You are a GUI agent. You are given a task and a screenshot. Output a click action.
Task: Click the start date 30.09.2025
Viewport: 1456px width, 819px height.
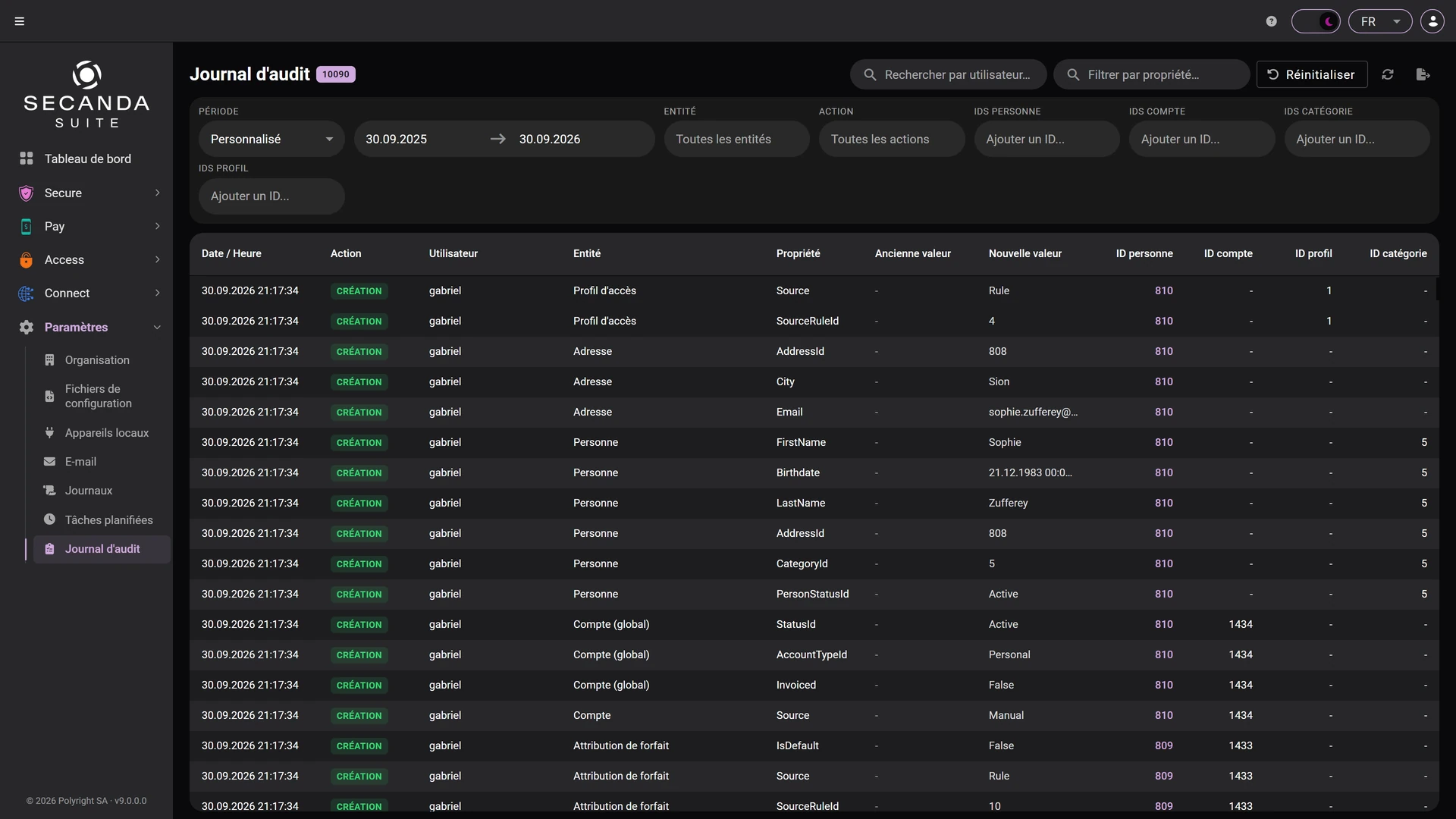click(396, 139)
